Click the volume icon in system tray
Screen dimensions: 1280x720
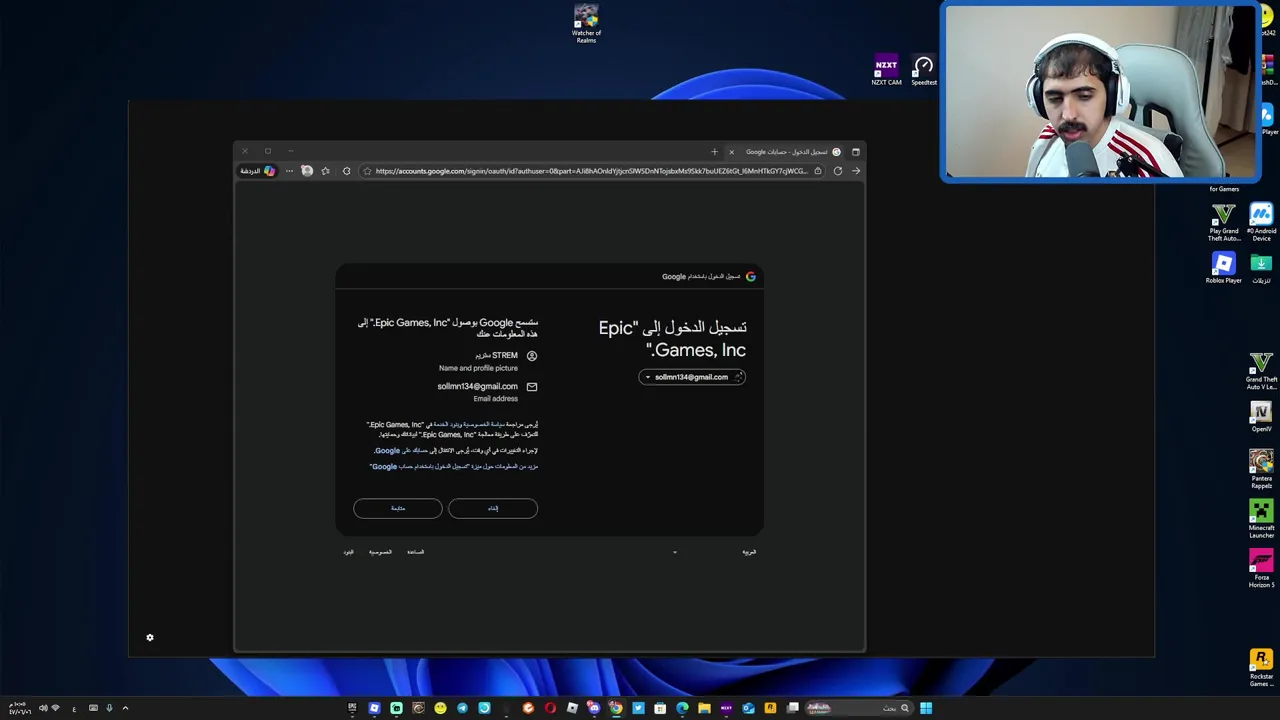tap(42, 708)
